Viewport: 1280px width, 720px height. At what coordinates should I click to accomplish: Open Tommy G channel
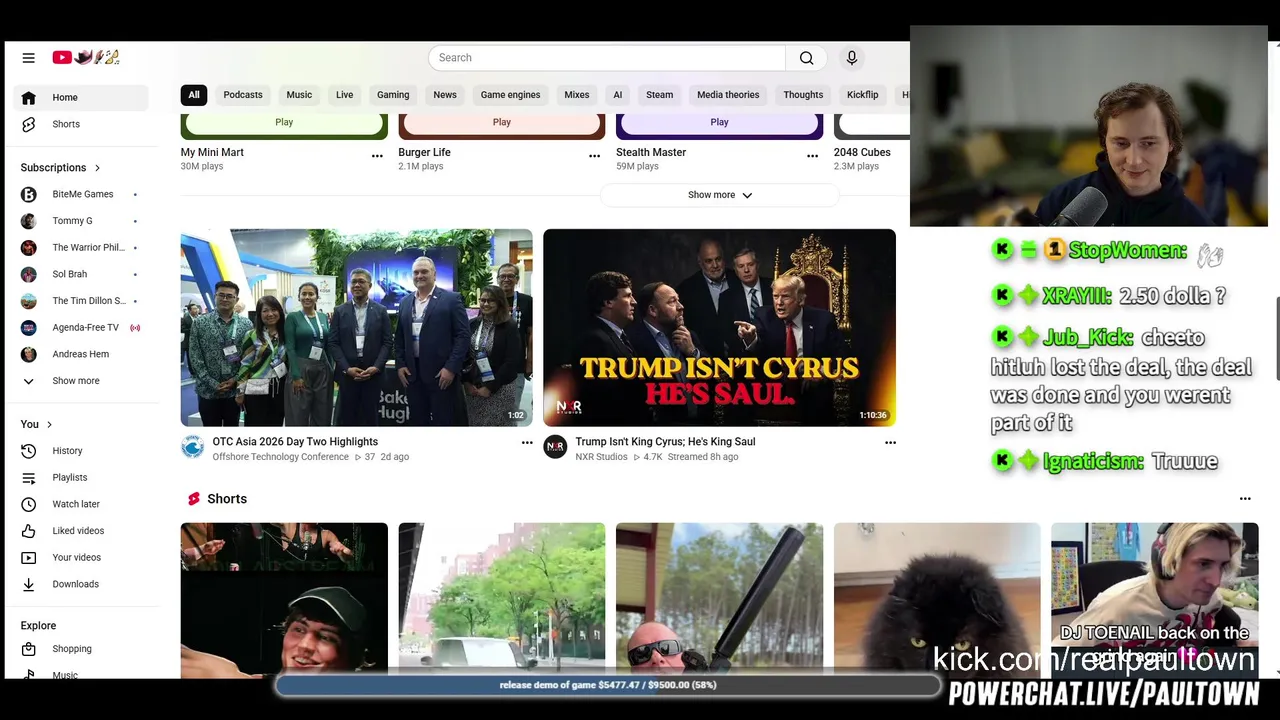click(x=81, y=221)
